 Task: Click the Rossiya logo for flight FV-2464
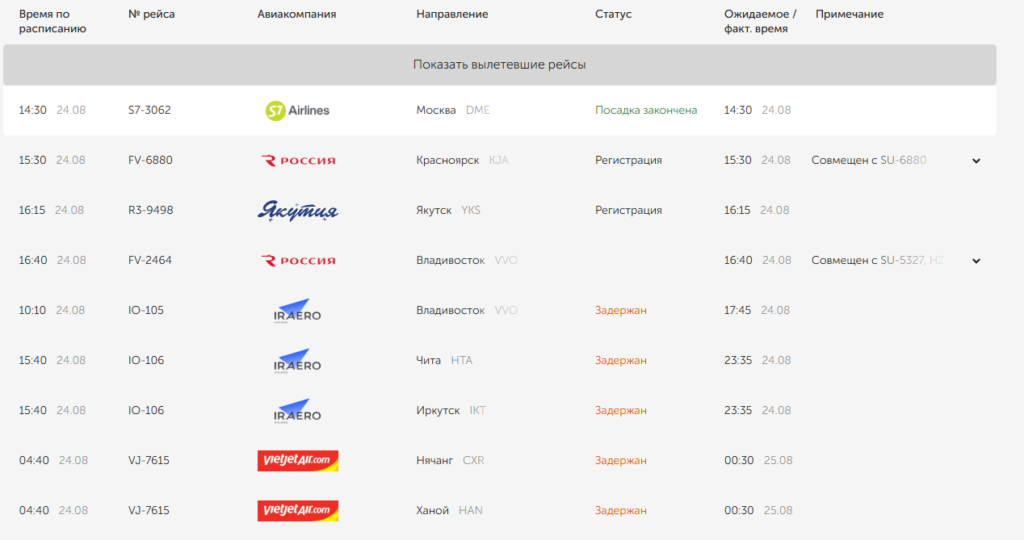(298, 261)
